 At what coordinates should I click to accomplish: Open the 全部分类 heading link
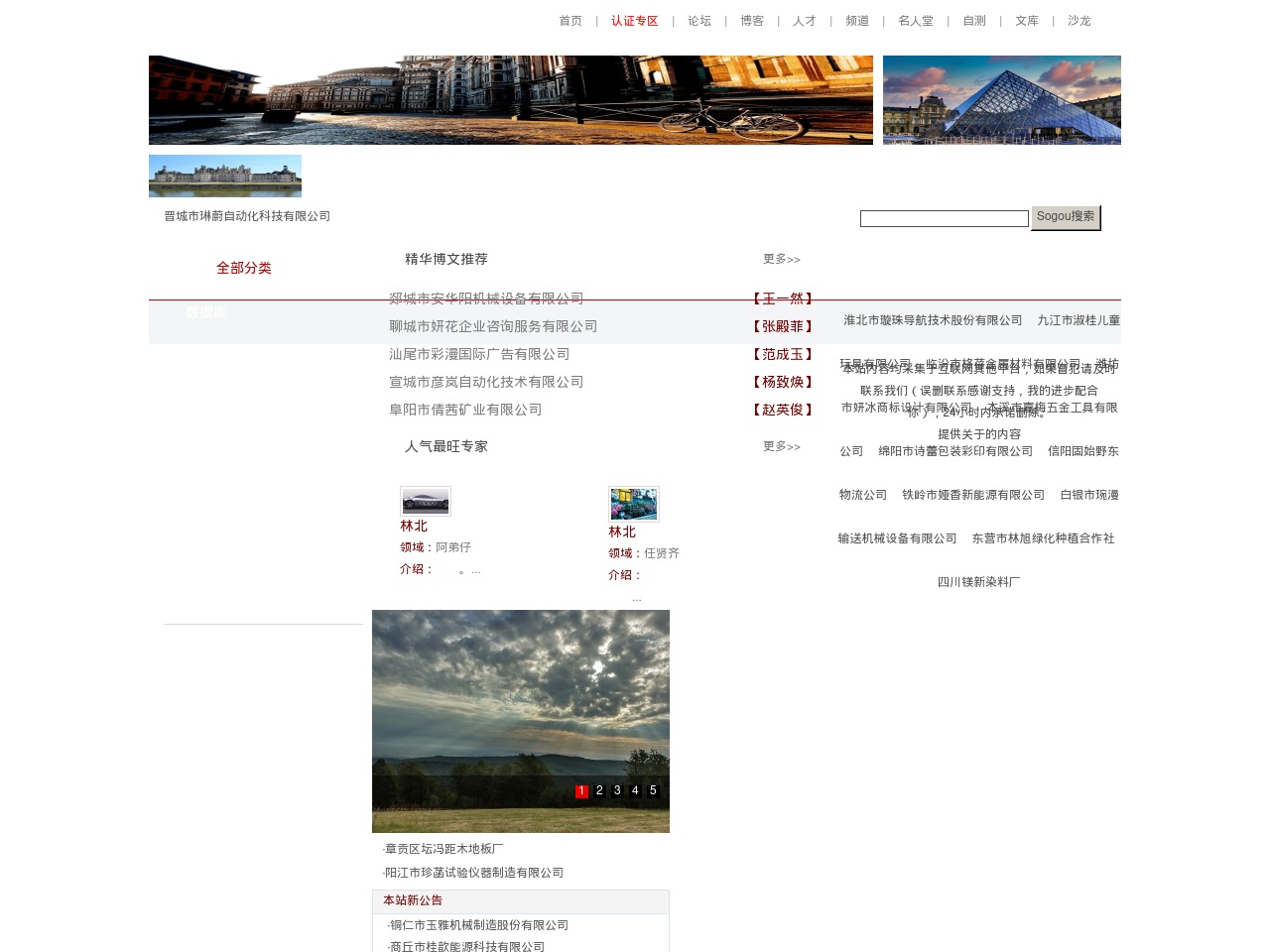pos(244,268)
